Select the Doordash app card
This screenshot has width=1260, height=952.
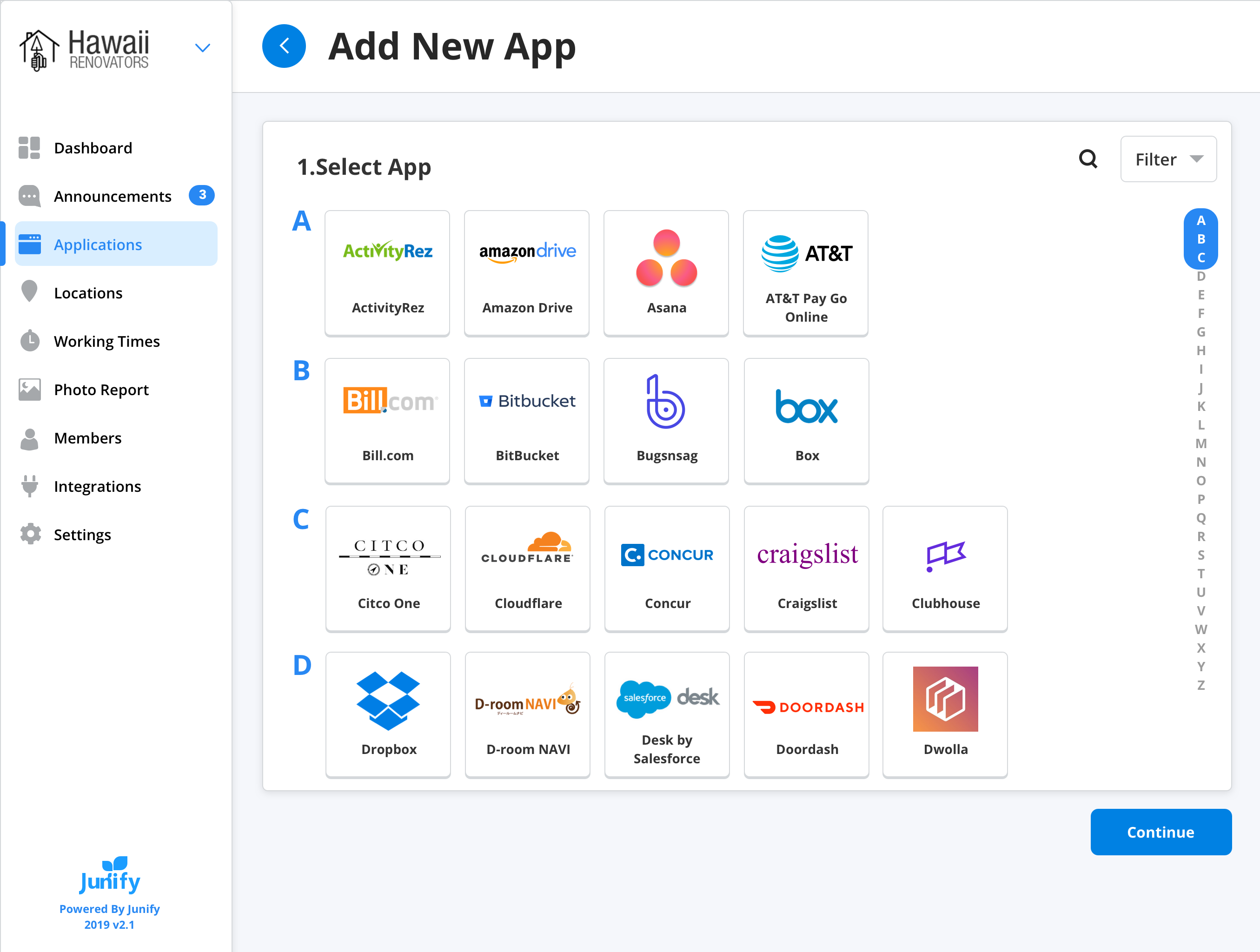807,714
